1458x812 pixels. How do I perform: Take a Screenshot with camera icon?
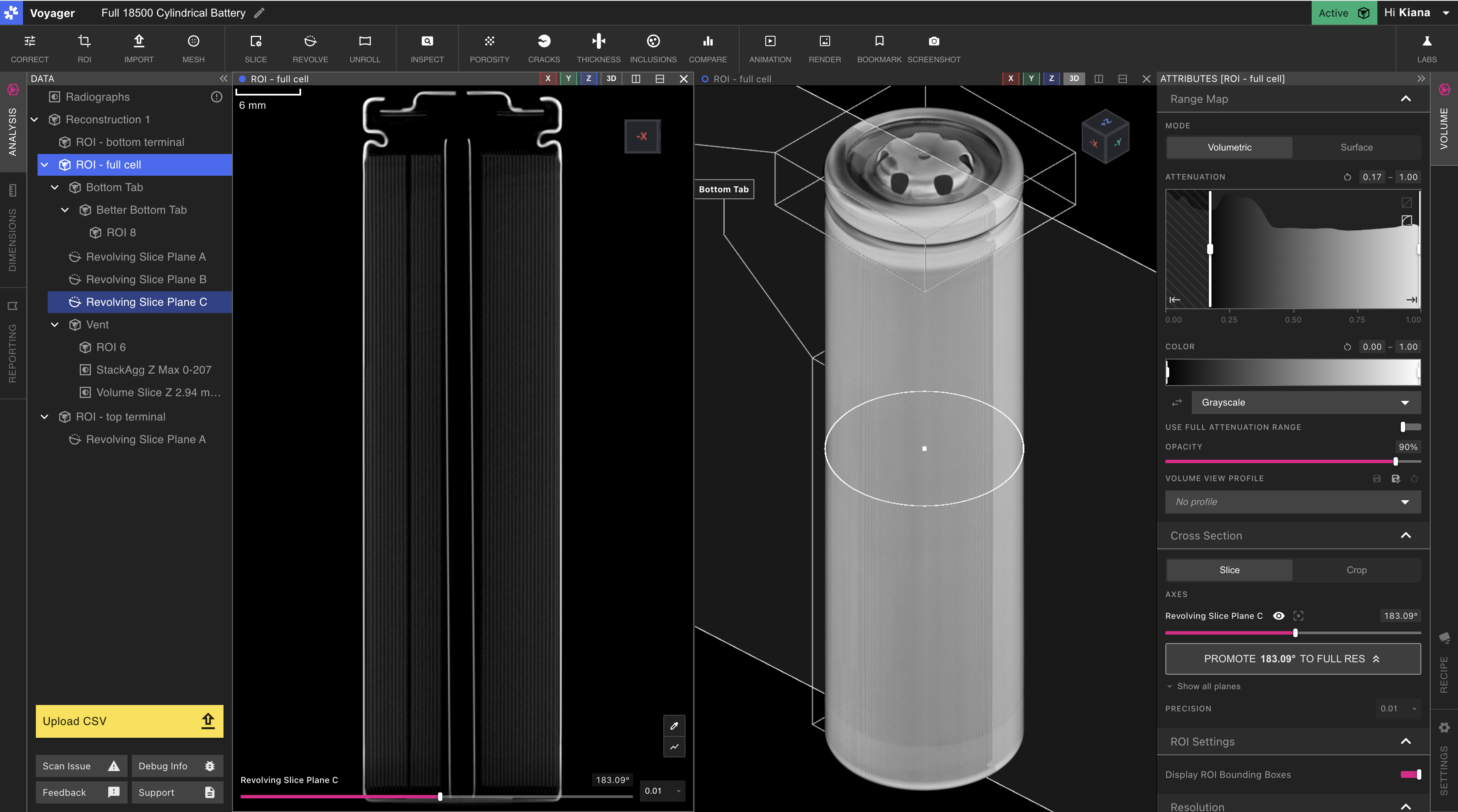pos(933,48)
